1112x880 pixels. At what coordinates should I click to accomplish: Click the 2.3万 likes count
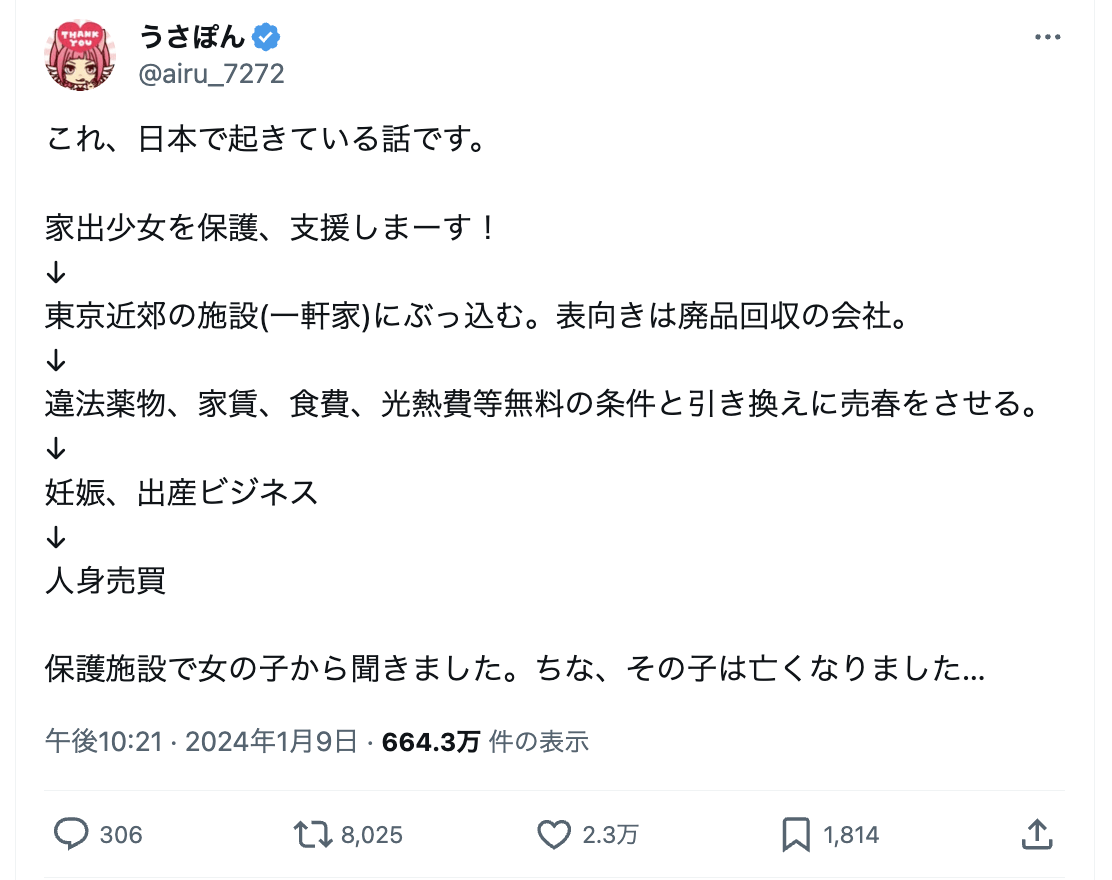pos(608,834)
